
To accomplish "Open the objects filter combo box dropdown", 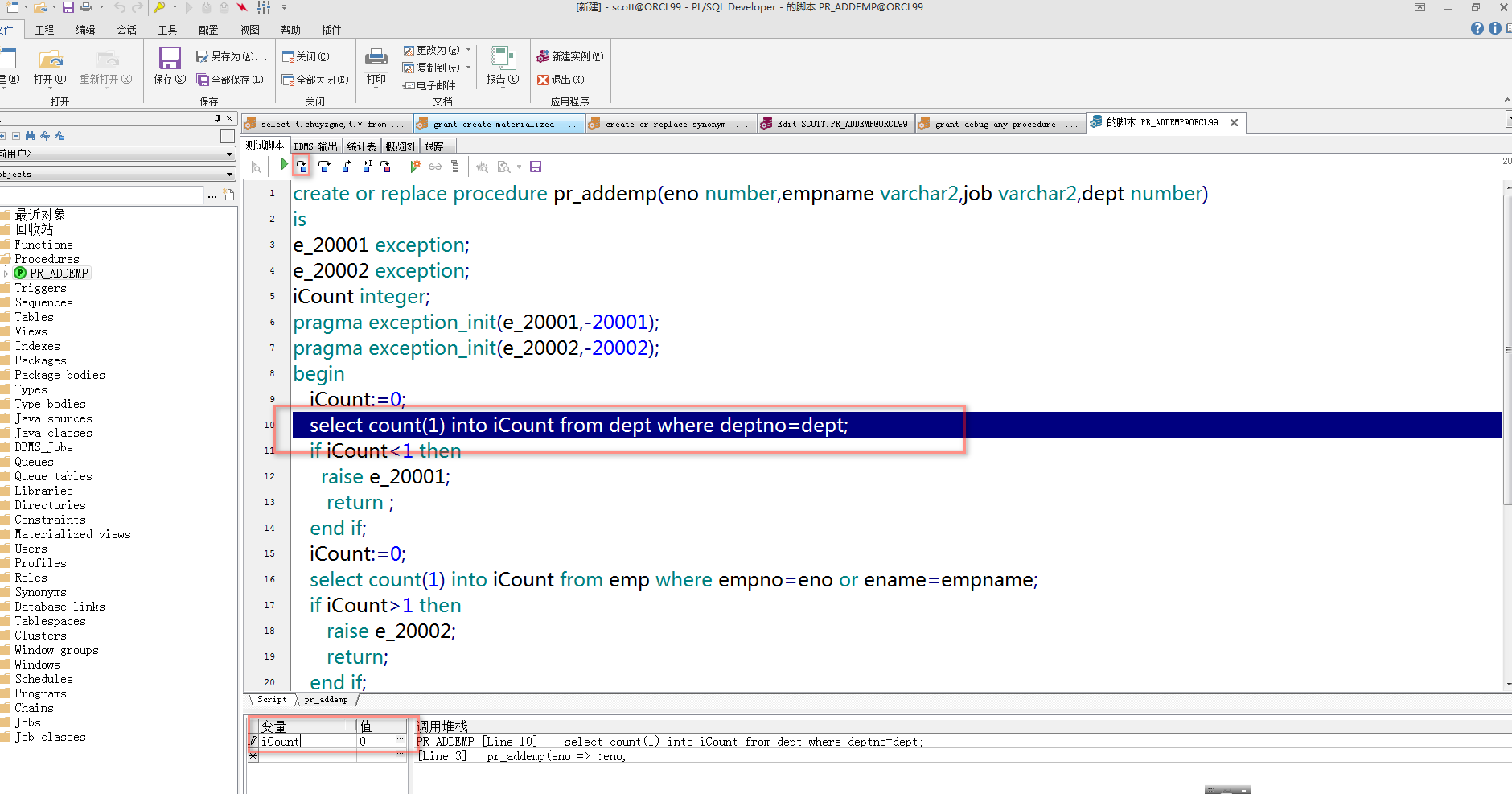I will tap(229, 174).
